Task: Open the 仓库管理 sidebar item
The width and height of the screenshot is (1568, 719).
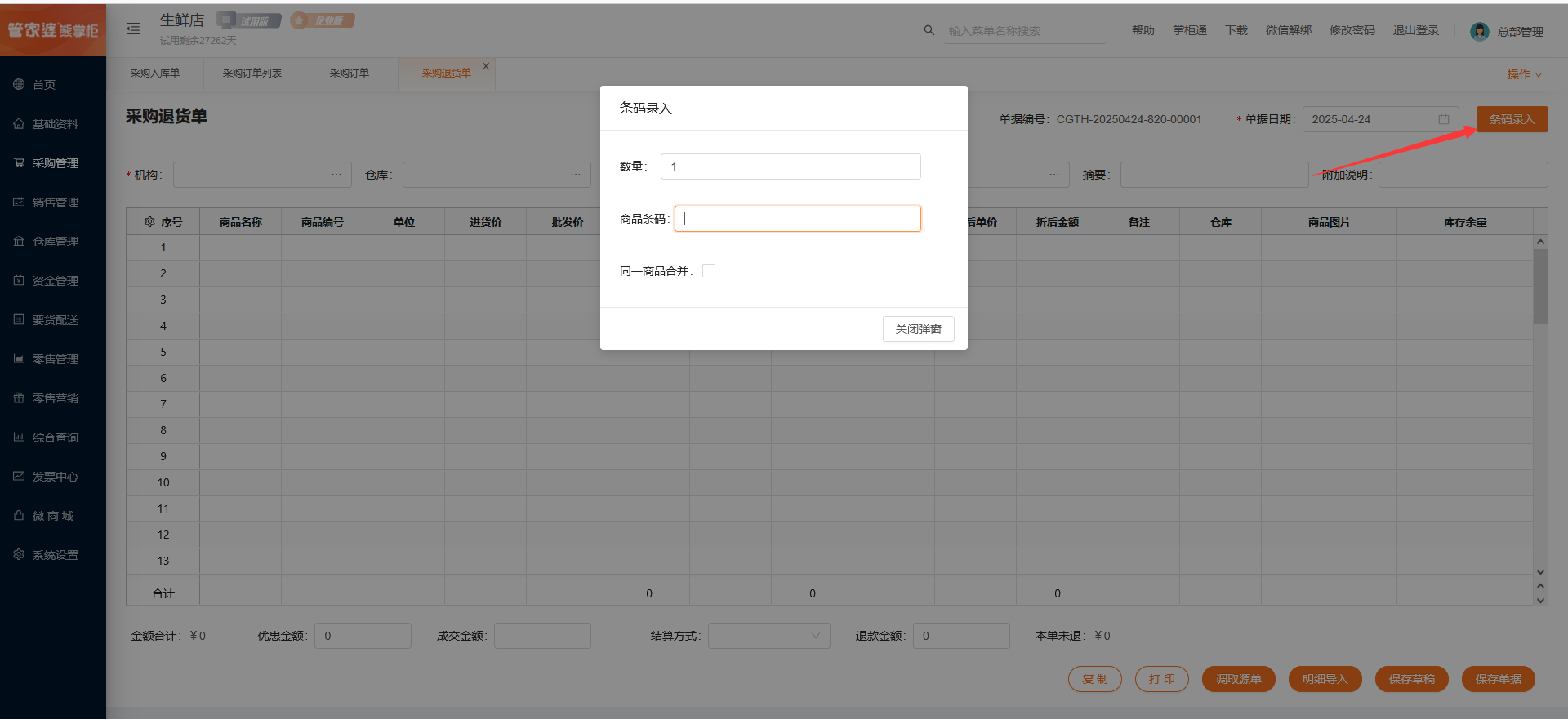Action: coord(53,242)
